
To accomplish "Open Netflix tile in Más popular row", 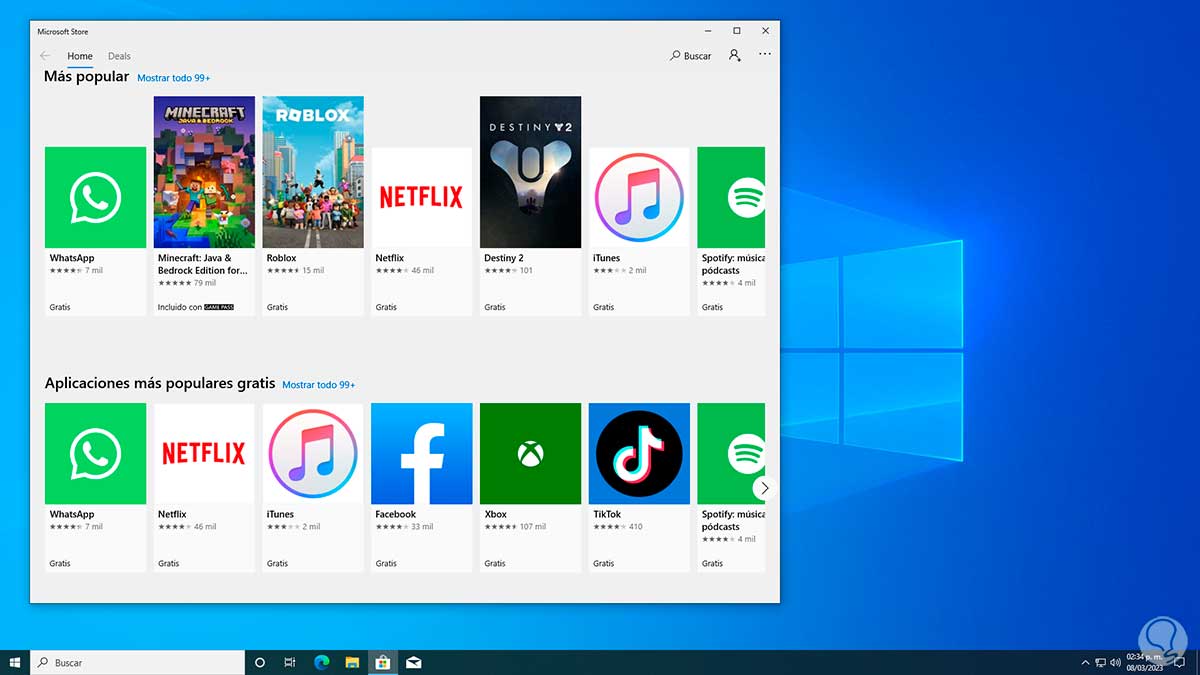I will pos(421,231).
